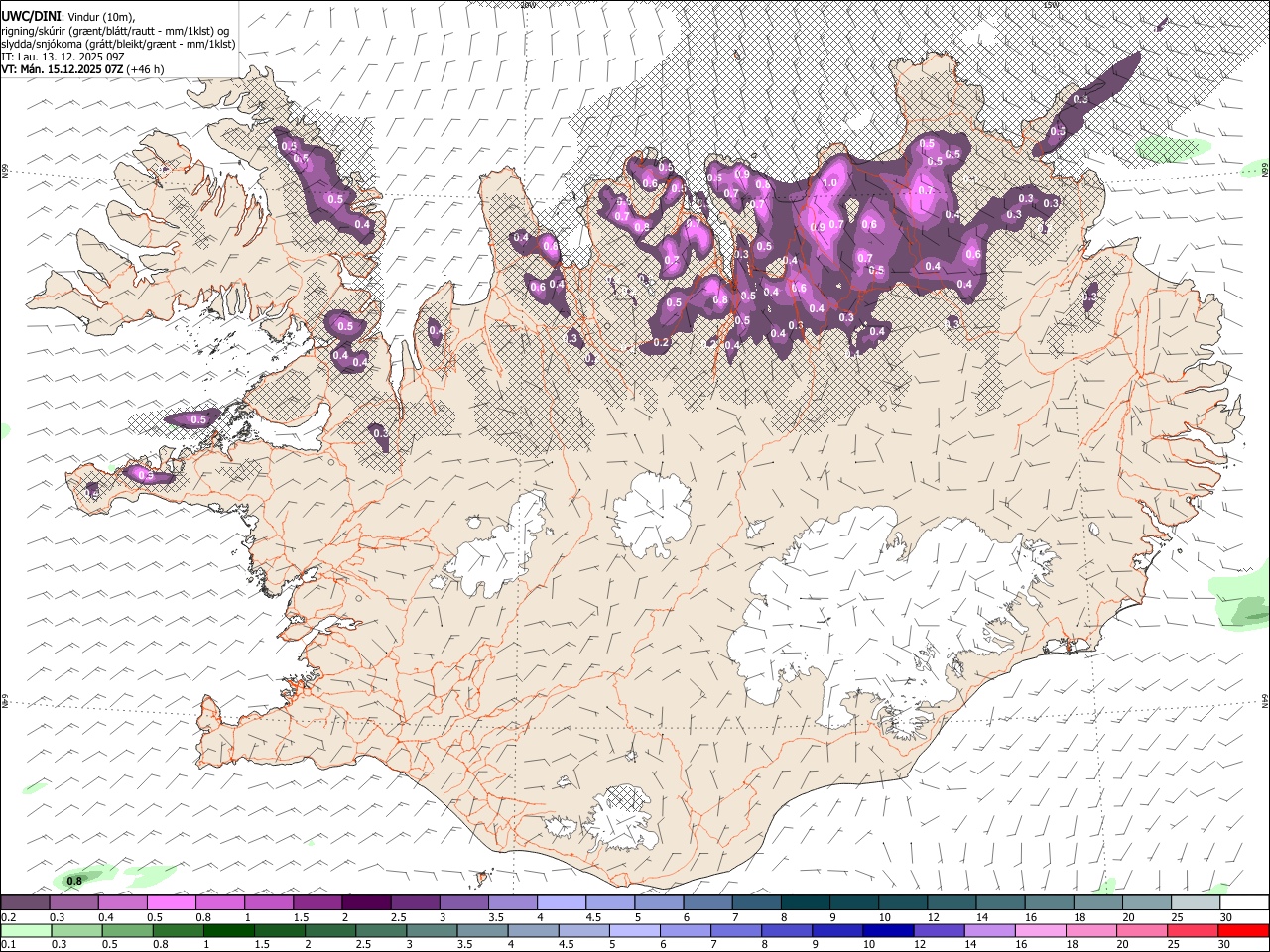Select the 'IT: Lau. 13. 12. 2025 09Z' text
Image resolution: width=1270 pixels, height=952 pixels.
[x=62, y=57]
